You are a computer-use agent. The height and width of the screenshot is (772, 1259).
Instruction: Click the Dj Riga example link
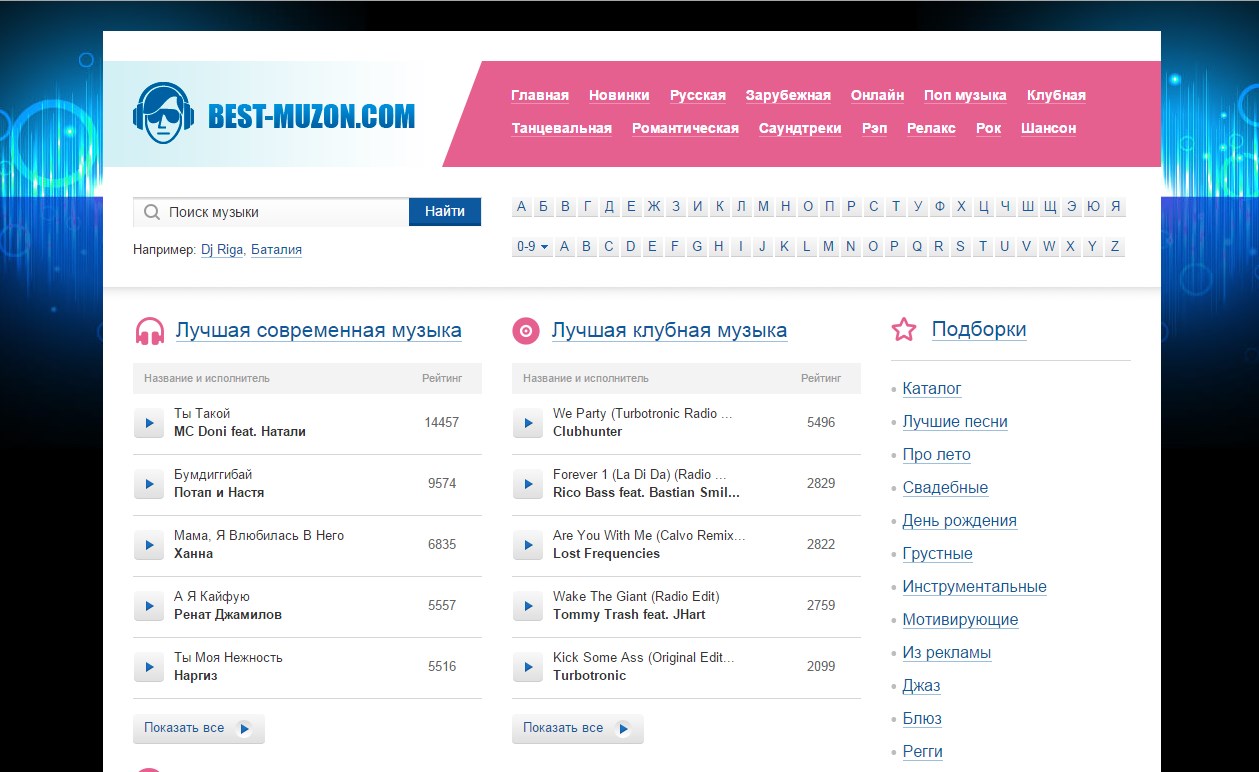point(222,250)
